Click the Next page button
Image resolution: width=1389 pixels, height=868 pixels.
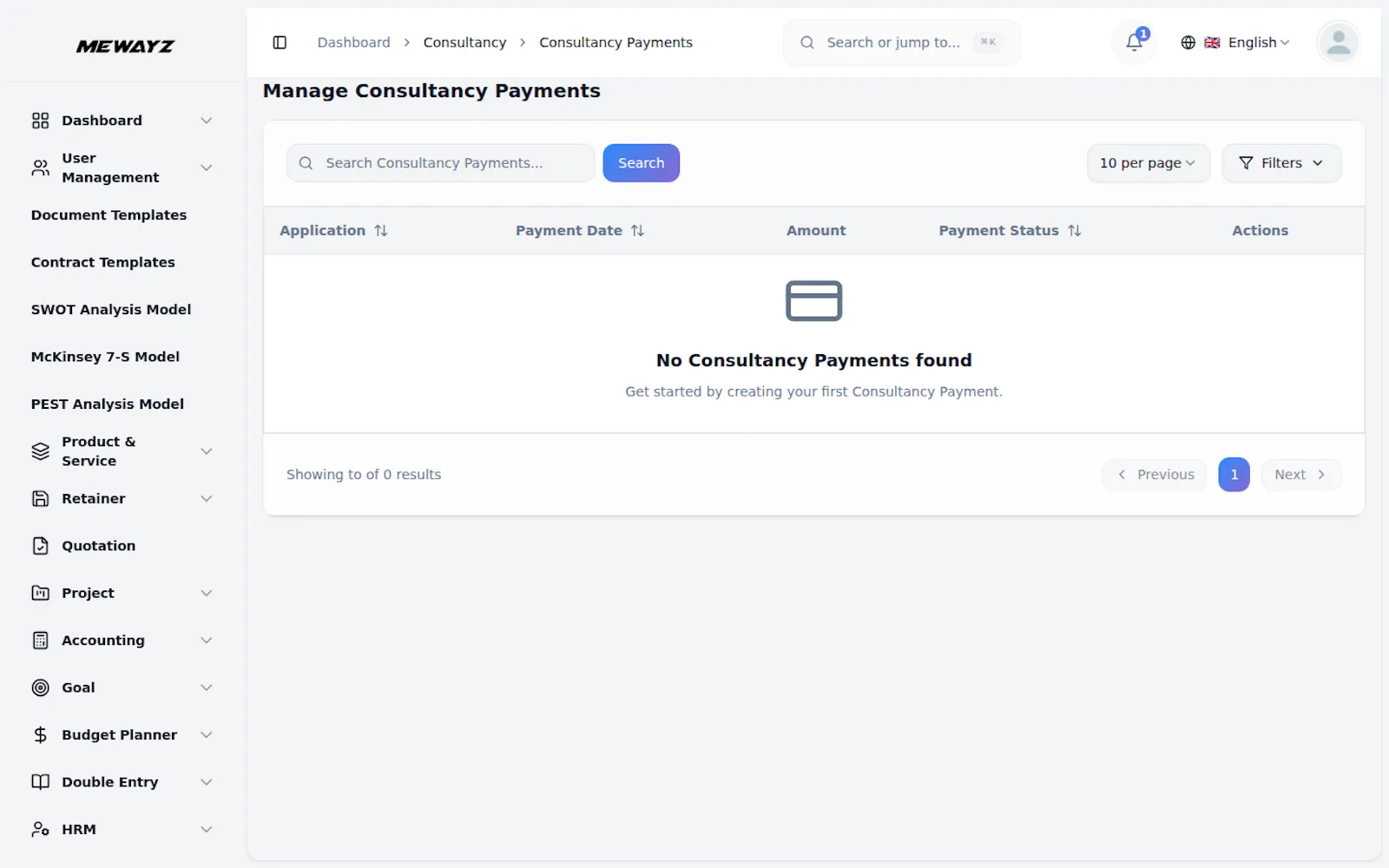(x=1300, y=475)
